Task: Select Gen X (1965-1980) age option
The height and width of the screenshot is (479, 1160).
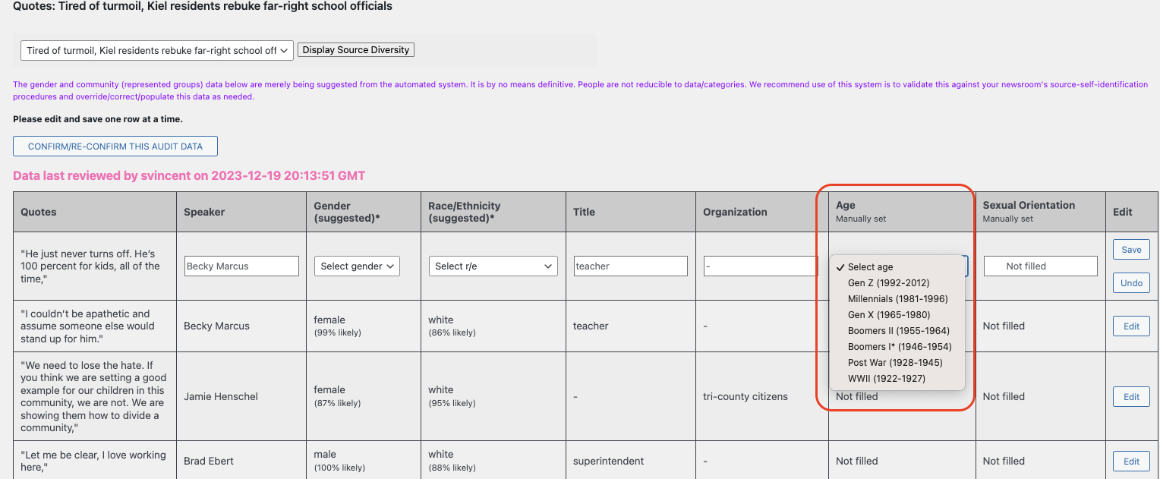Action: click(887, 315)
